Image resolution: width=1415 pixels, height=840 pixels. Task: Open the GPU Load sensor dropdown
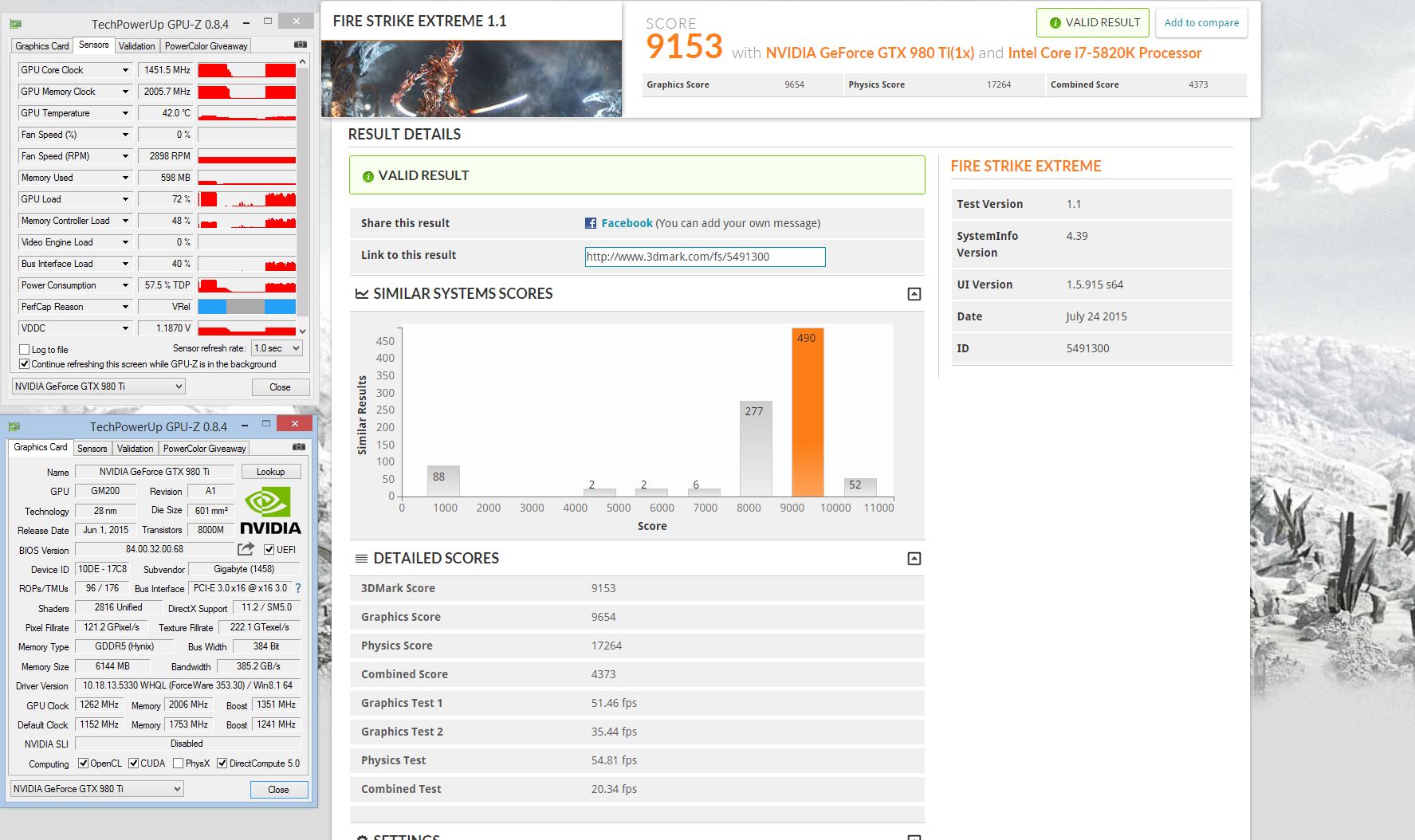click(125, 199)
